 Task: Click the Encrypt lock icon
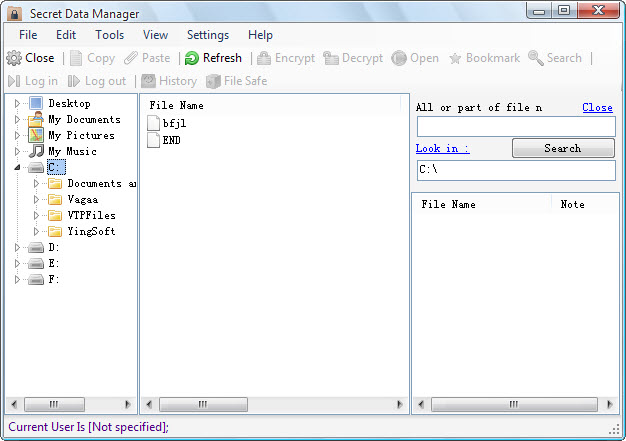(x=263, y=58)
